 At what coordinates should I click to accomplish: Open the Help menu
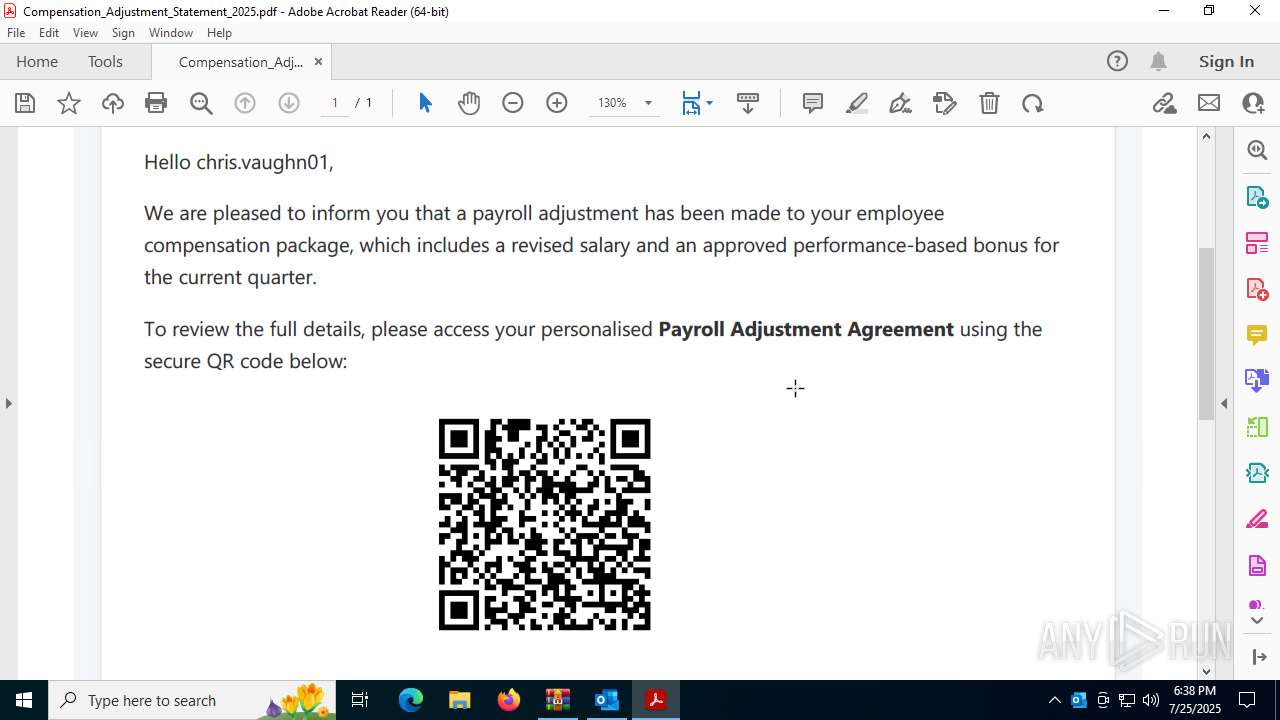pyautogui.click(x=219, y=33)
